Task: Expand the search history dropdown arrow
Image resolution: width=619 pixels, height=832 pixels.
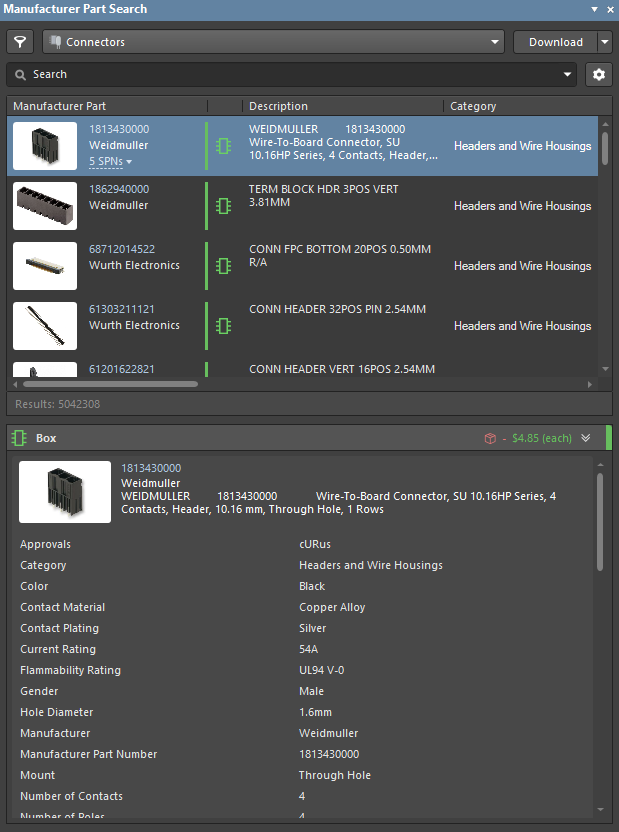Action: [567, 74]
